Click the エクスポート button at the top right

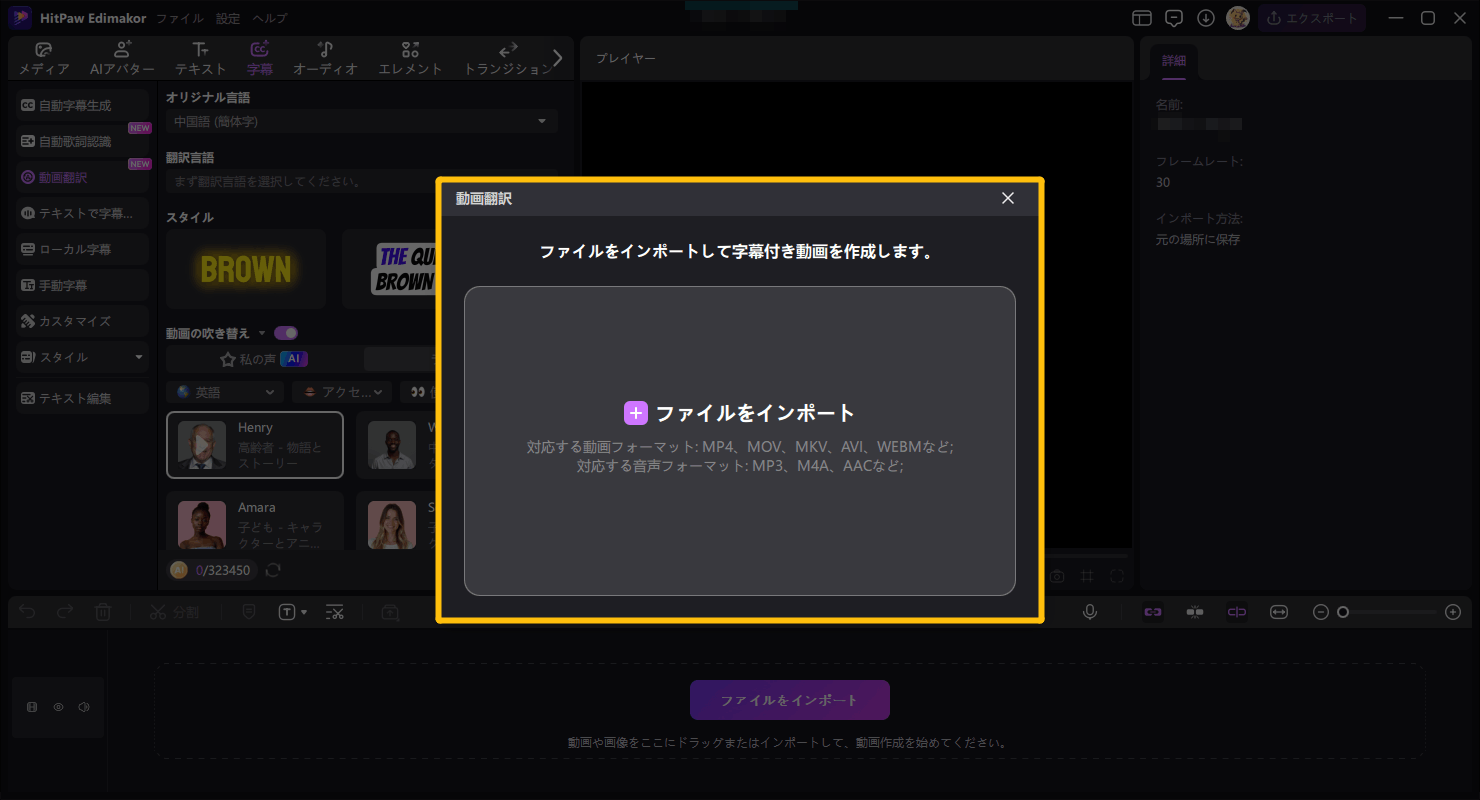pyautogui.click(x=1312, y=17)
